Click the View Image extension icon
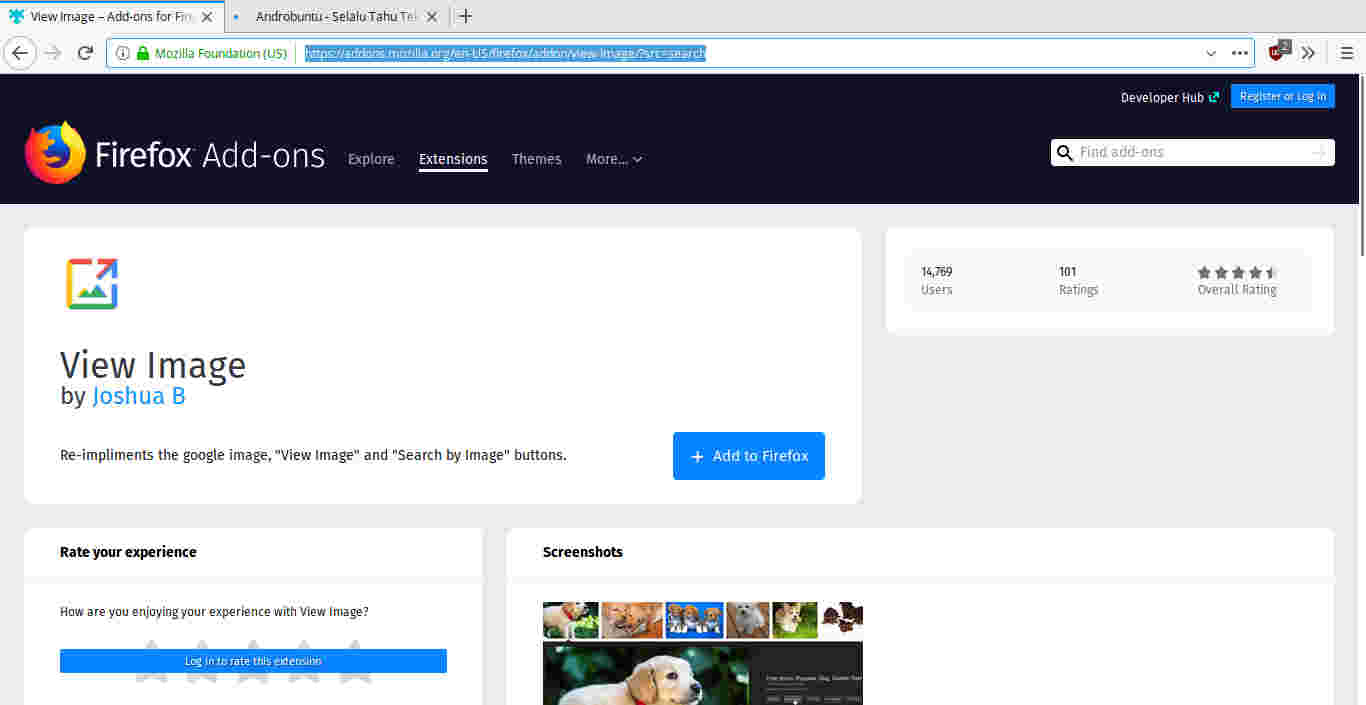Image resolution: width=1366 pixels, height=705 pixels. coord(92,283)
